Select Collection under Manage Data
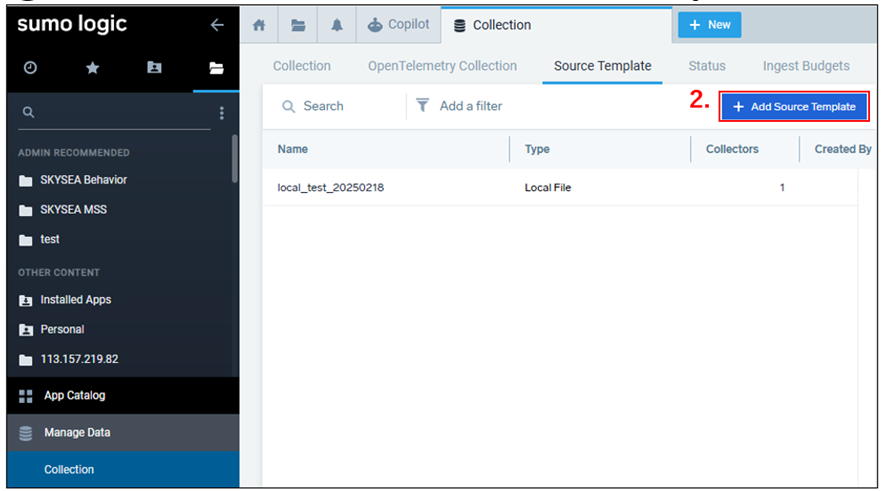Image resolution: width=886 pixels, height=491 pixels. 123,470
